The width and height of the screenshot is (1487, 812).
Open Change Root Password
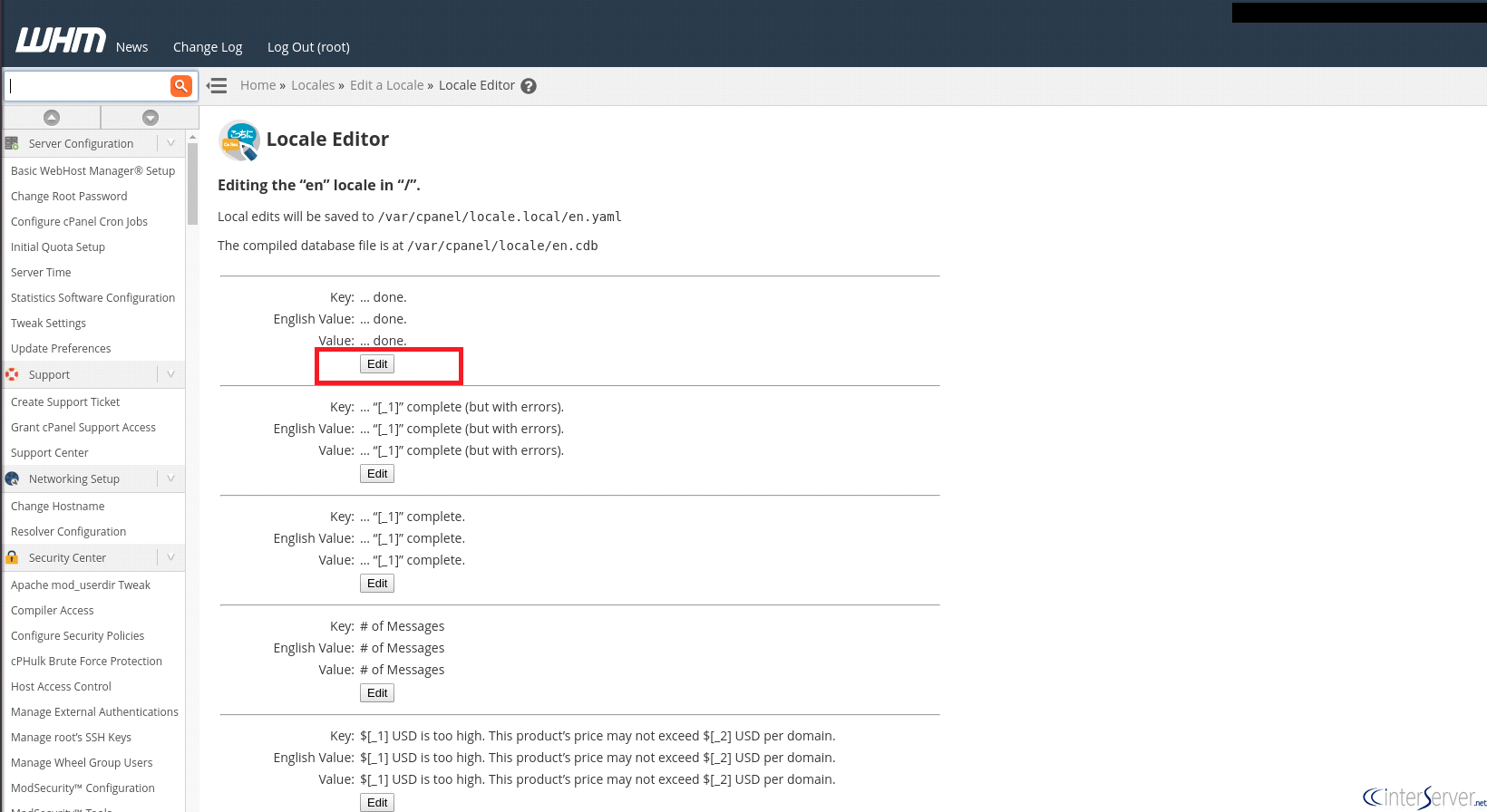(69, 196)
